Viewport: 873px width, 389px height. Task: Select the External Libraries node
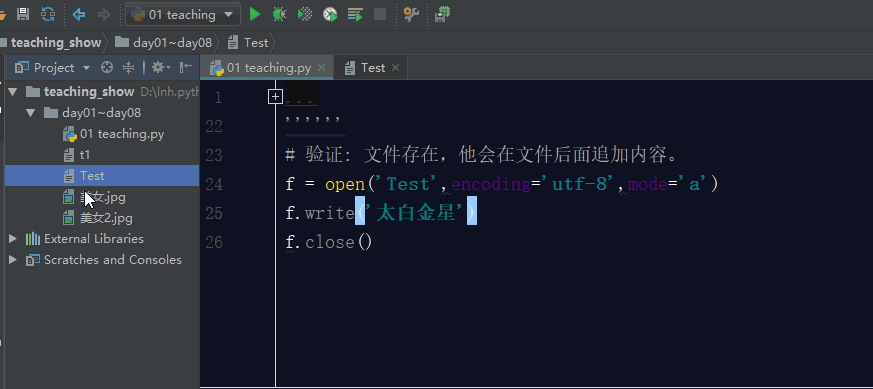[x=94, y=239]
